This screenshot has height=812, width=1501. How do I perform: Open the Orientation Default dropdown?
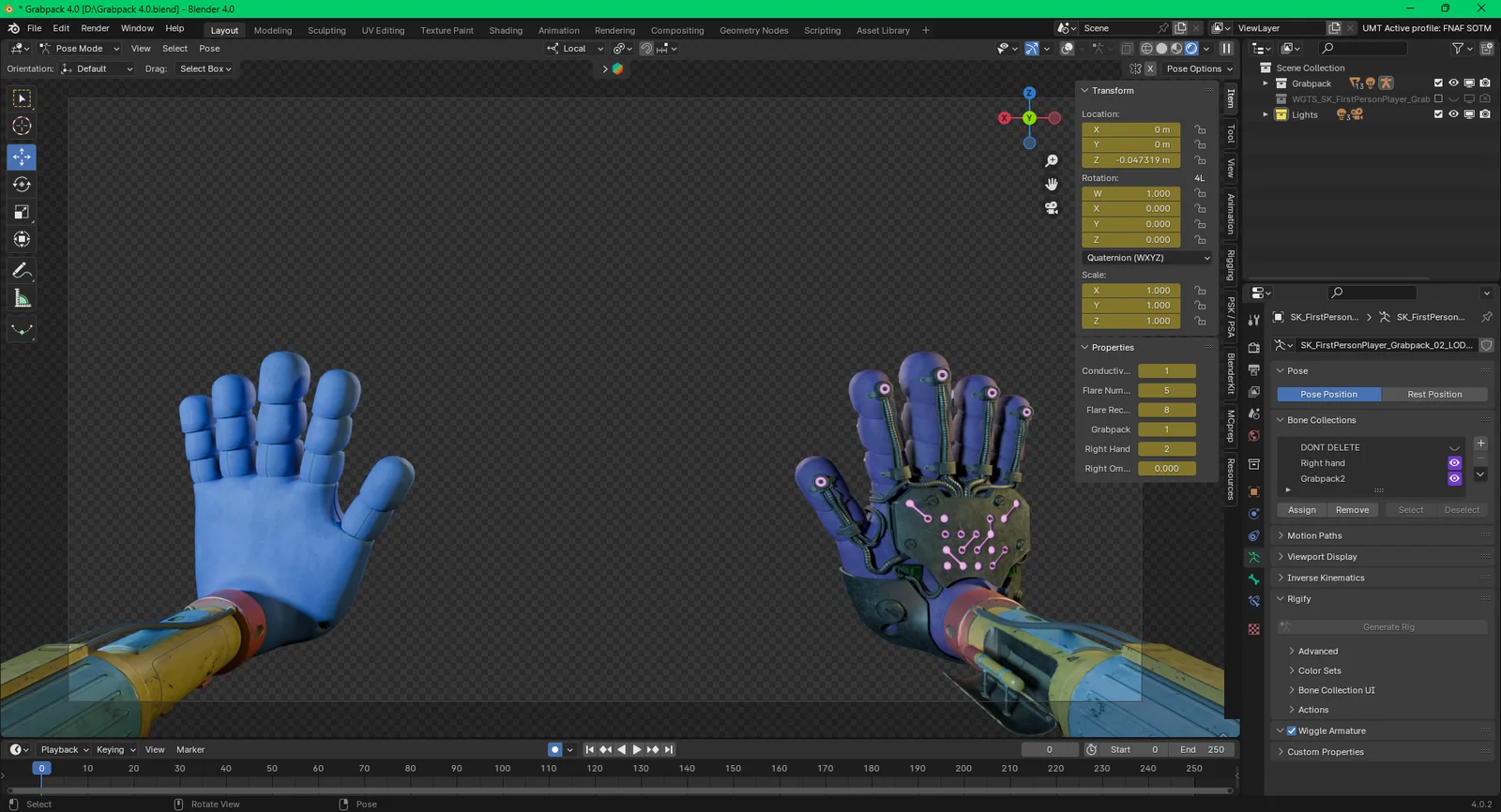(98, 69)
